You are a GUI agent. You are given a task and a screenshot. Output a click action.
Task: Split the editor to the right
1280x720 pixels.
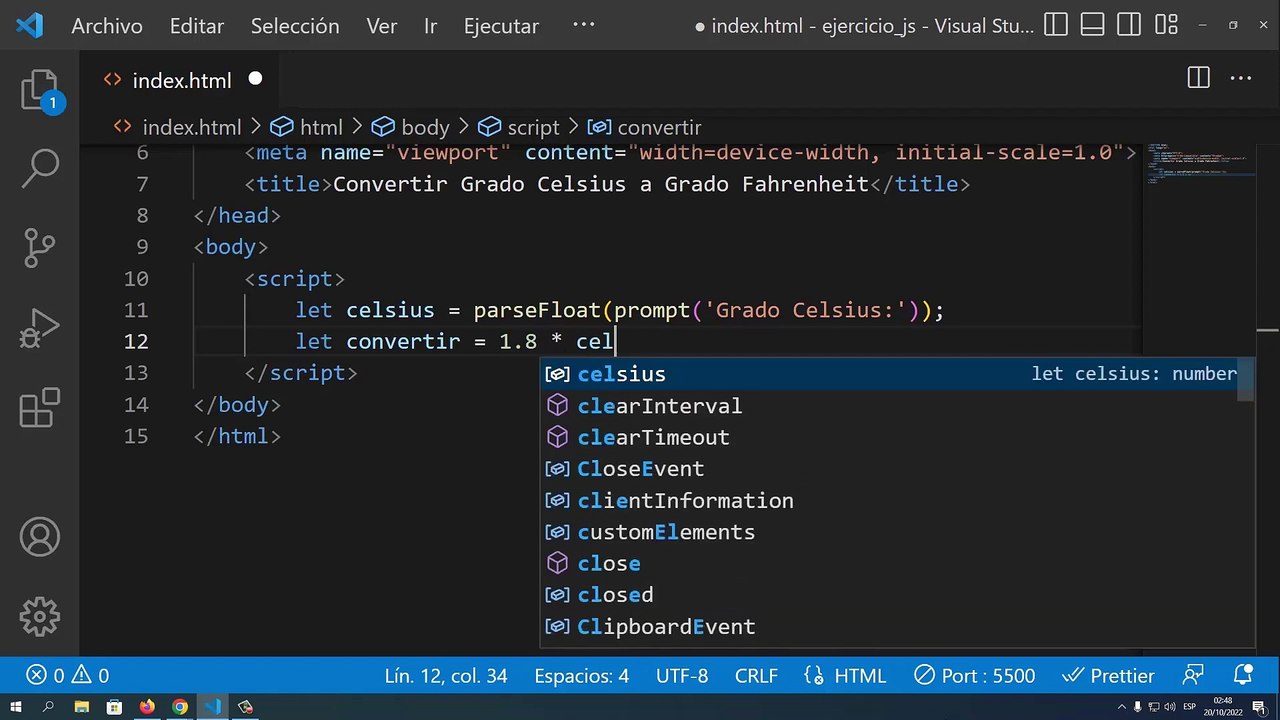[1198, 78]
